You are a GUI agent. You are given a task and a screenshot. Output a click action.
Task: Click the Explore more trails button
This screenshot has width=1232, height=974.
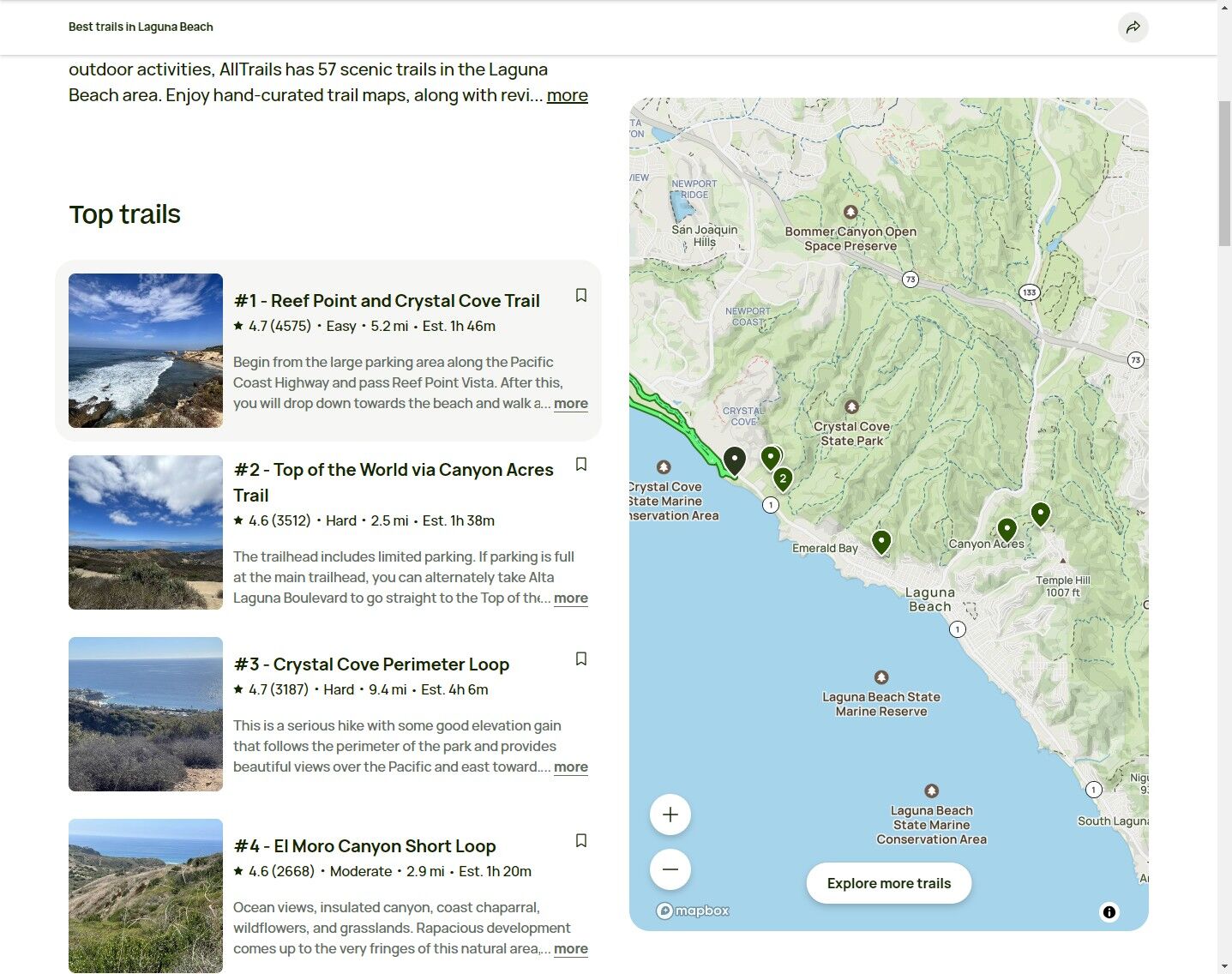coord(889,883)
